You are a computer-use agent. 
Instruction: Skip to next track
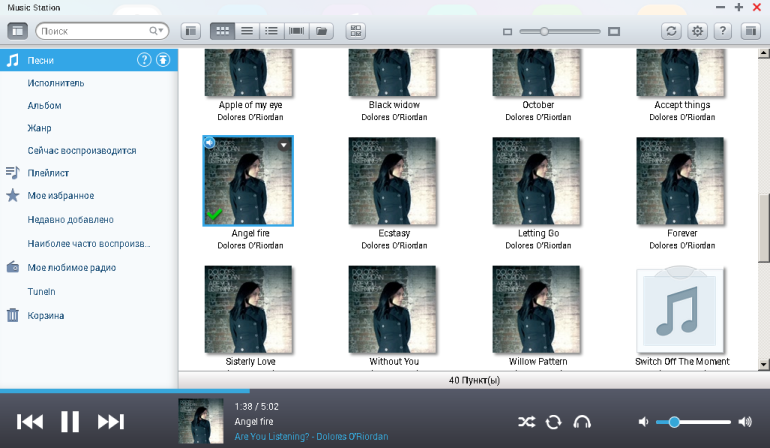[x=110, y=421]
